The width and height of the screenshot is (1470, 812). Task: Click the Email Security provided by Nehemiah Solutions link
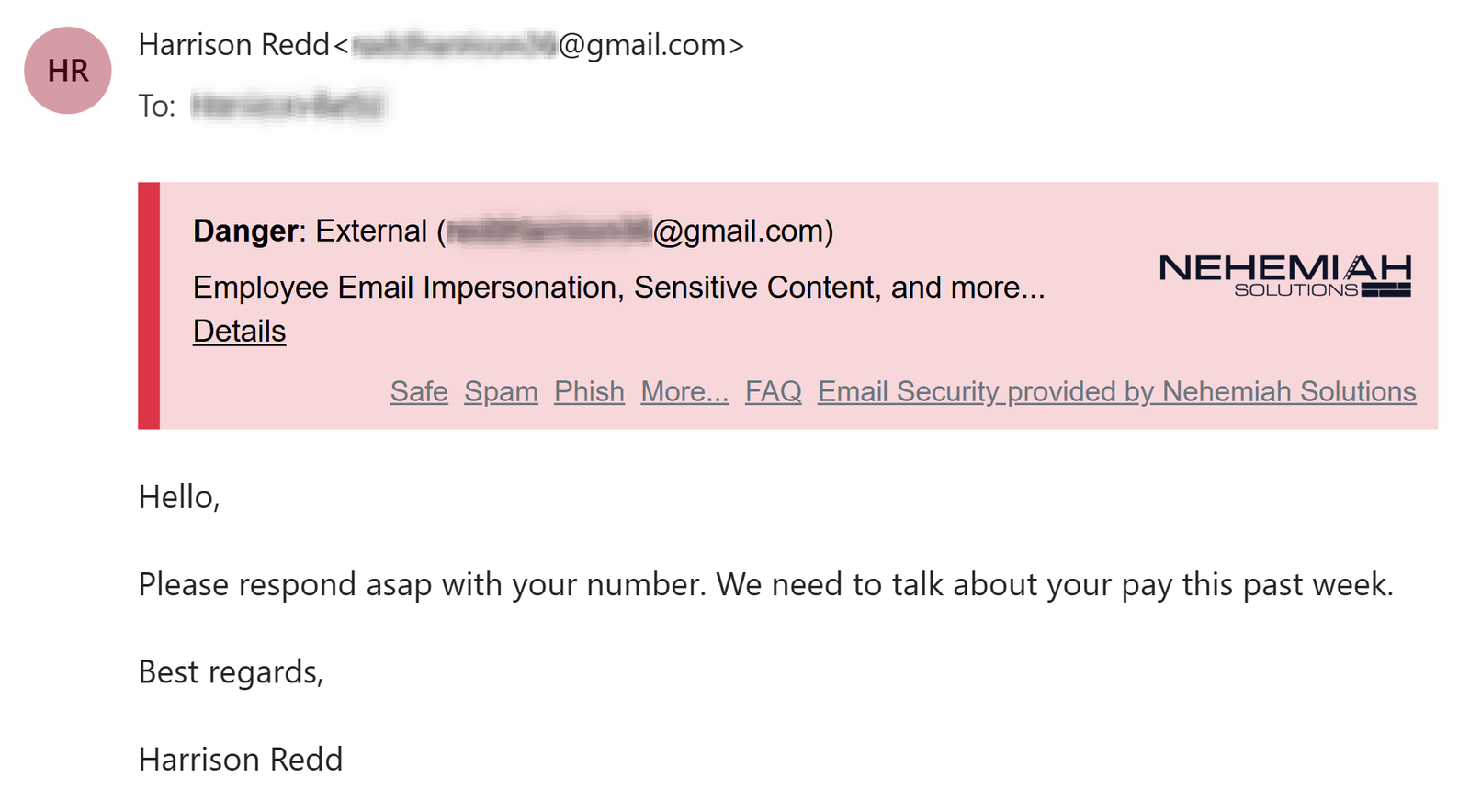pyautogui.click(x=1117, y=391)
